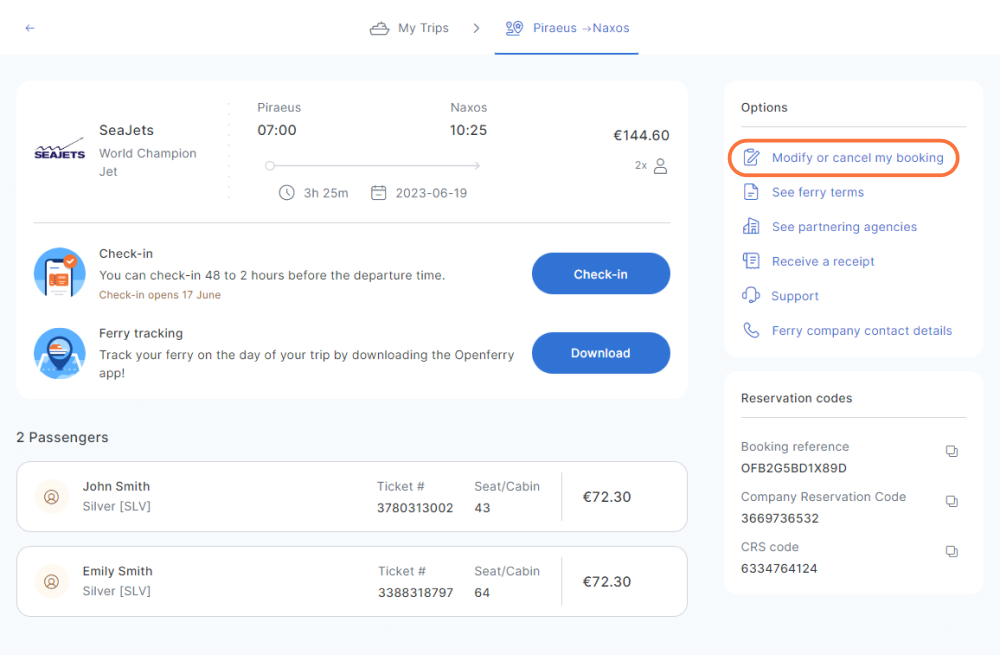Select company reservation code 3669736532
1000x655 pixels.
pos(779,519)
